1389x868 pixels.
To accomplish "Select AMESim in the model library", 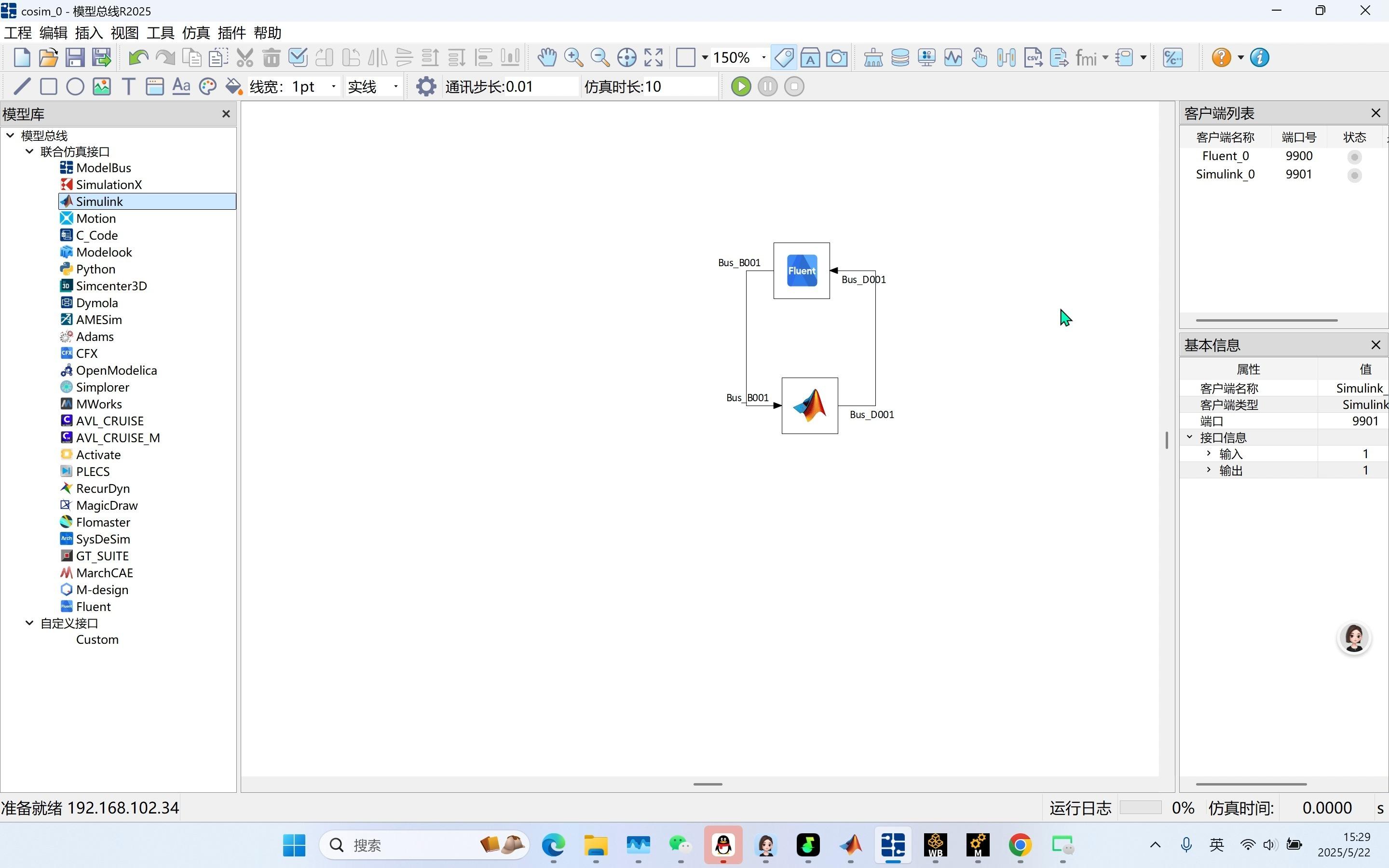I will [99, 320].
